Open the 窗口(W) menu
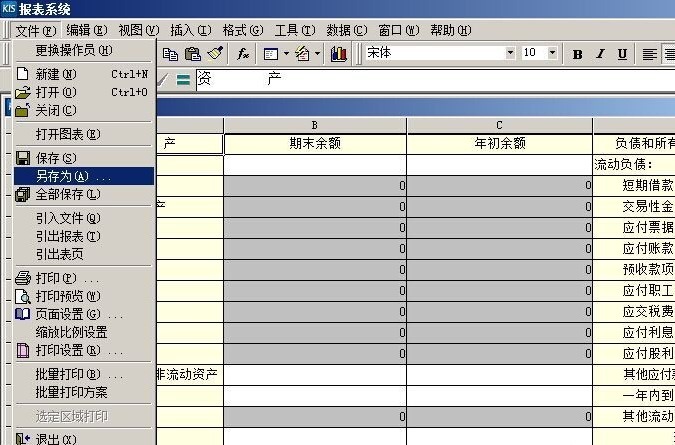675x445 pixels. coord(399,30)
